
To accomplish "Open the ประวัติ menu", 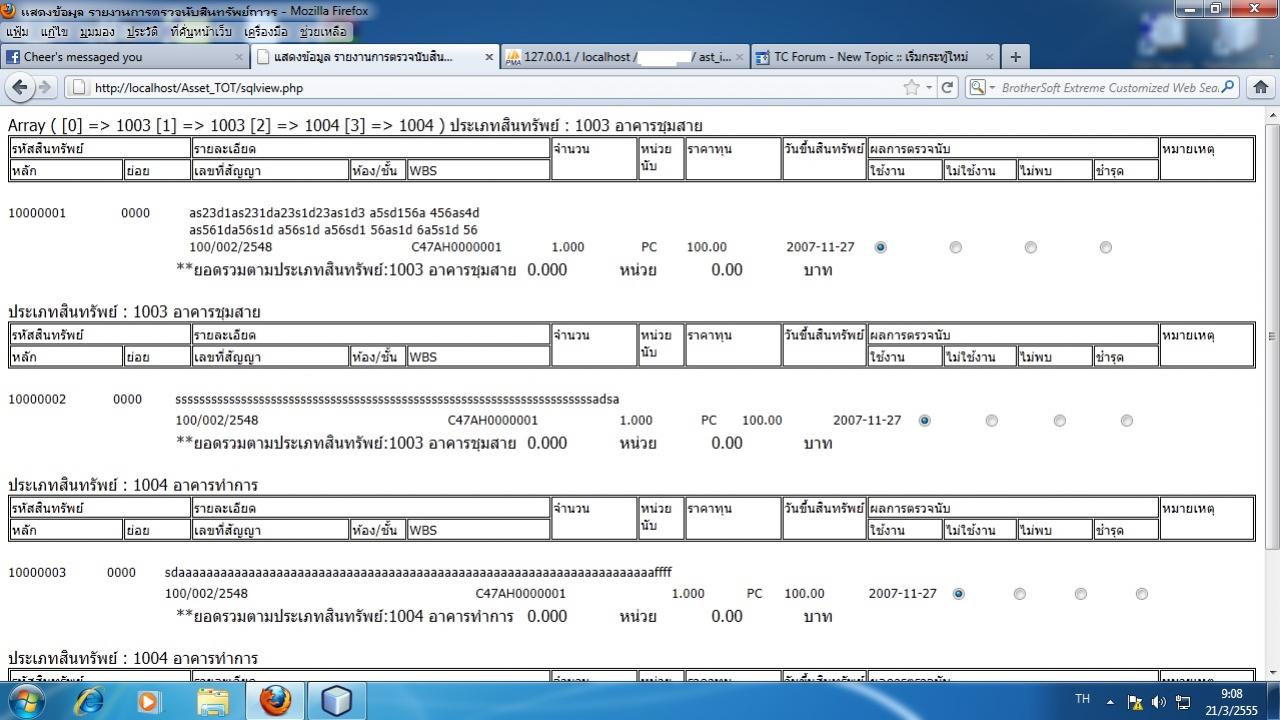I will point(143,31).
